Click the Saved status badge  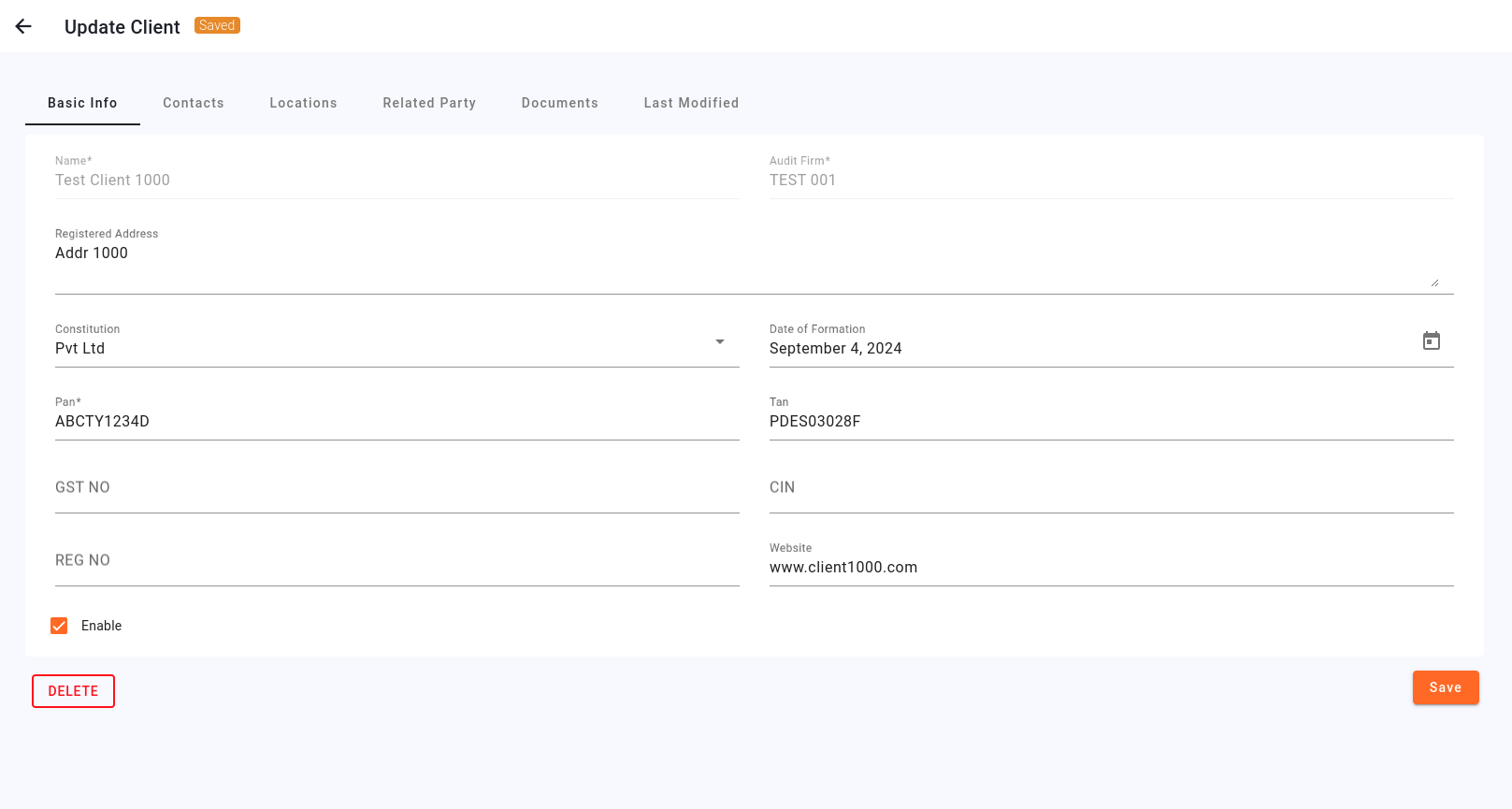coord(217,25)
